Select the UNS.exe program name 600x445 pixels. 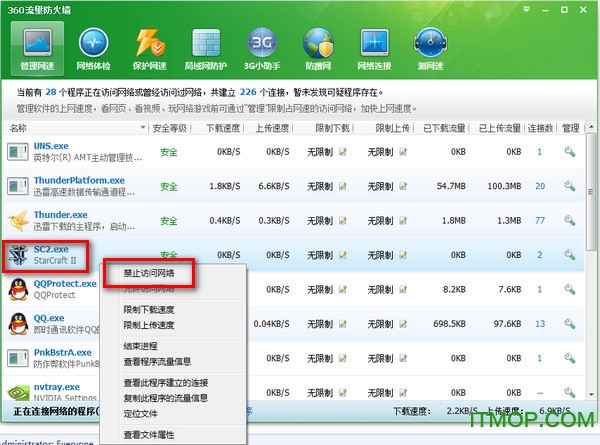coord(51,146)
